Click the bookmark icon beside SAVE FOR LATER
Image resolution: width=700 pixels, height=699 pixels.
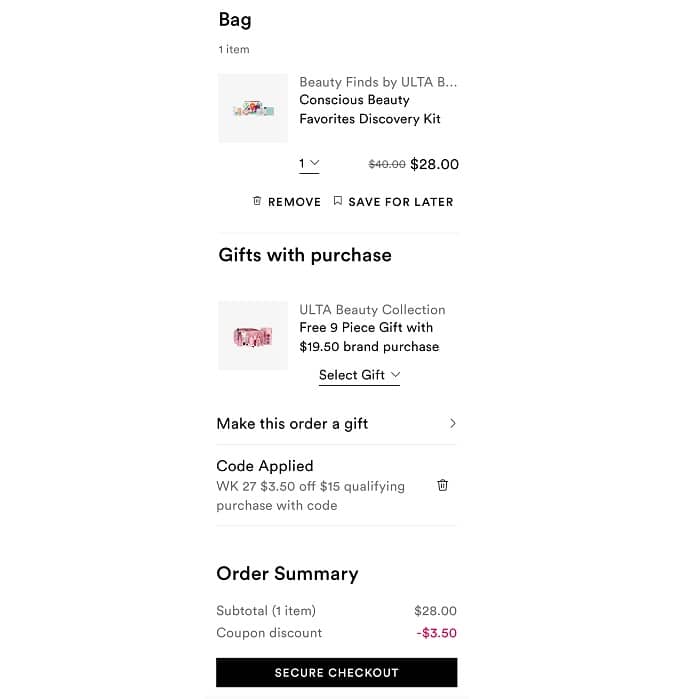(x=338, y=201)
